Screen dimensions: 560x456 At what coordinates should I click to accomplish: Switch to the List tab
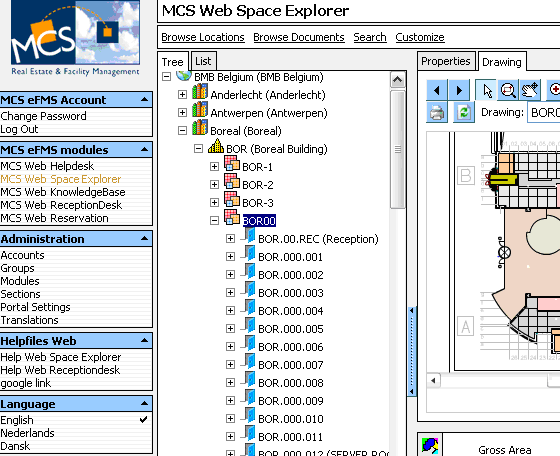point(203,61)
